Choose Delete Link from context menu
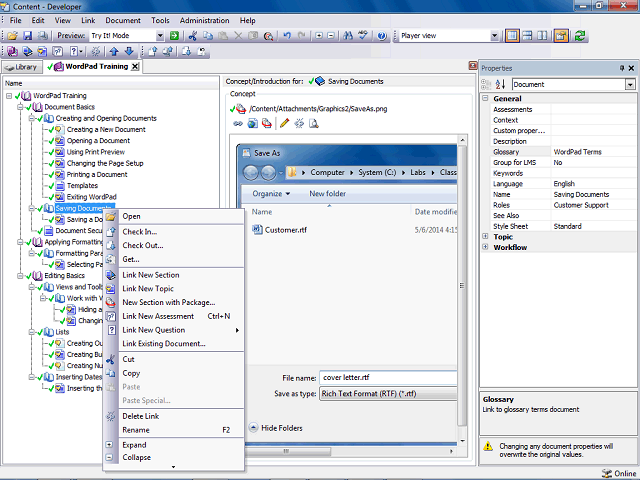The image size is (640, 480). click(141, 416)
